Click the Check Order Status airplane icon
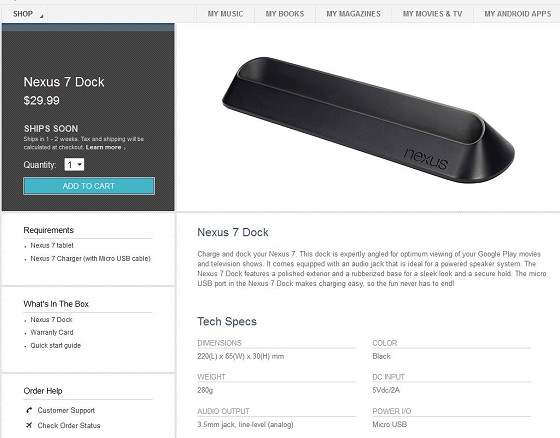 tap(29, 425)
